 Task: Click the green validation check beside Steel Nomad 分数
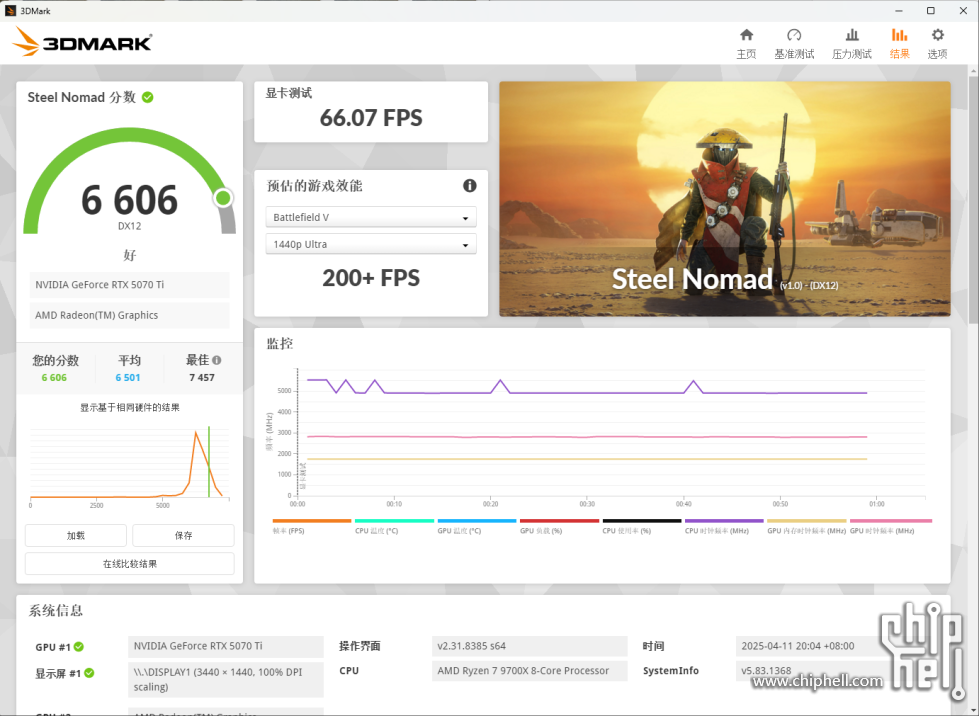tap(148, 97)
